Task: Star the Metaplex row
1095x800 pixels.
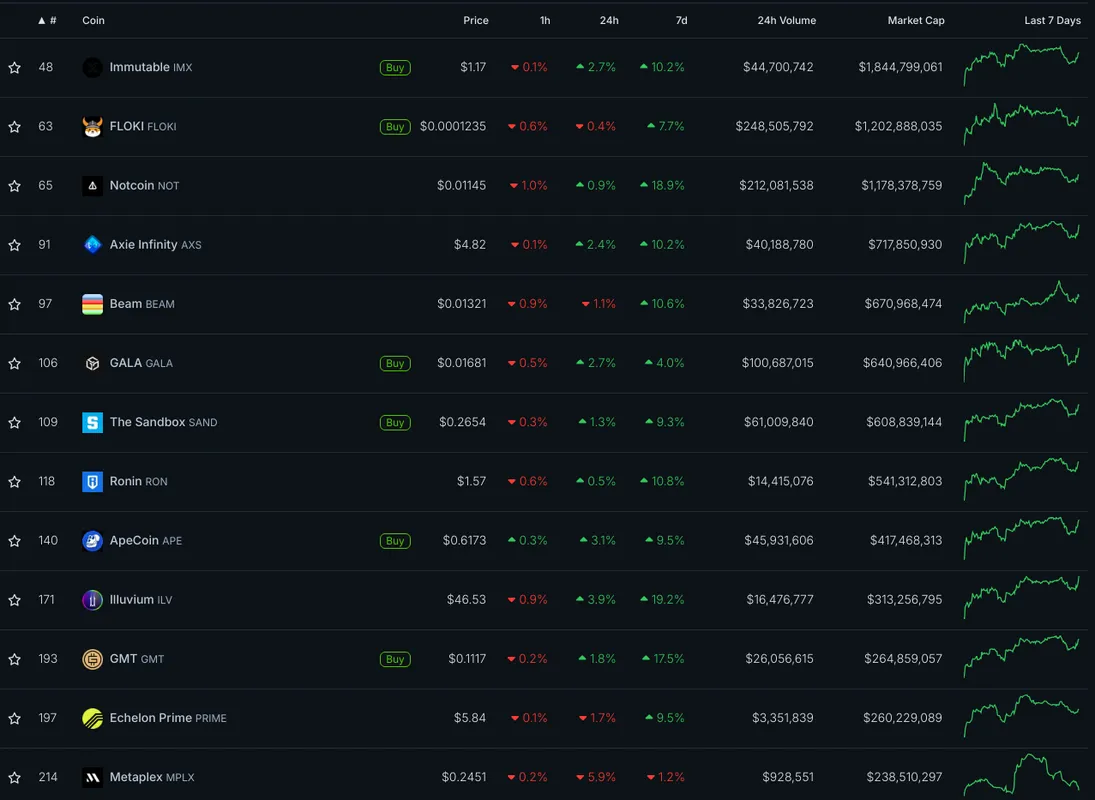Action: [15, 778]
